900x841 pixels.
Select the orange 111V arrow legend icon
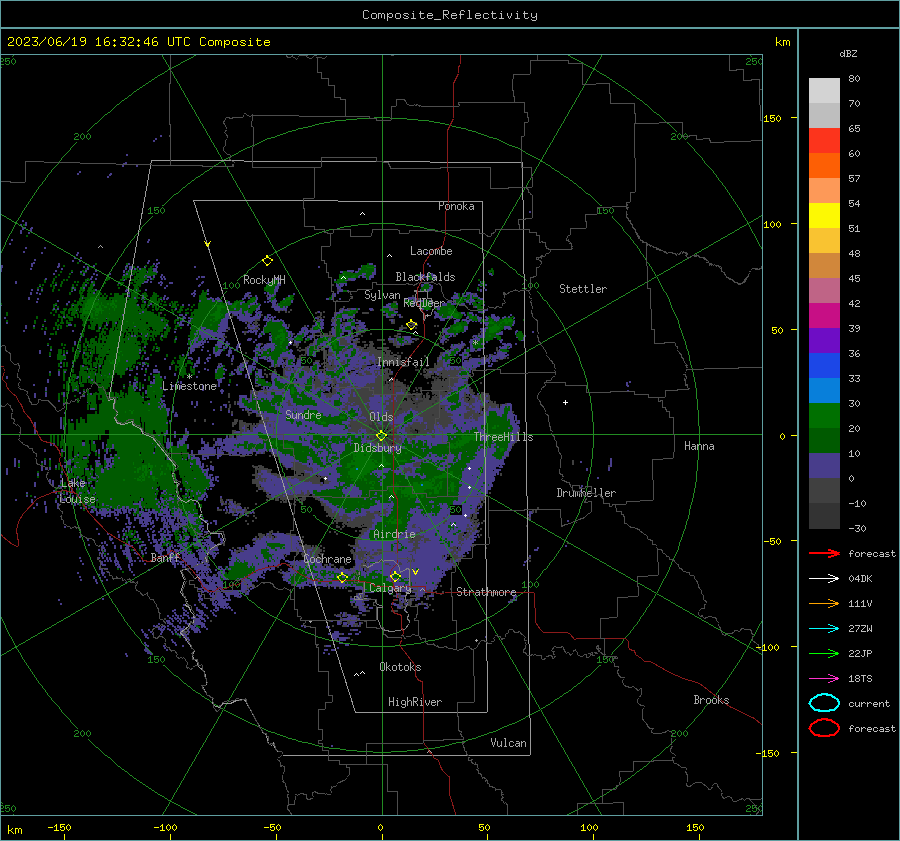click(824, 603)
